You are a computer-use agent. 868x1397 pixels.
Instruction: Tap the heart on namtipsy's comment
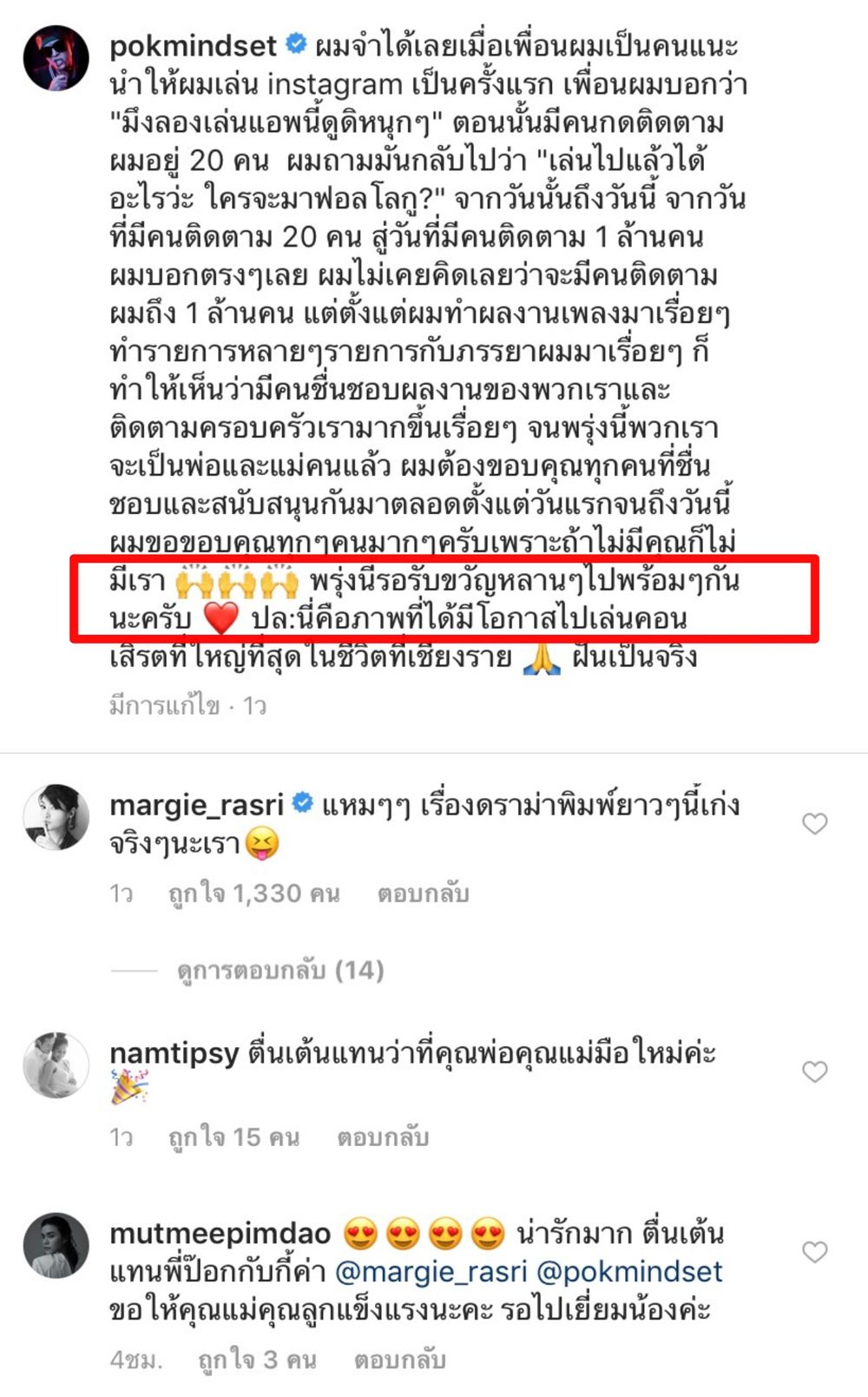pos(814,1071)
